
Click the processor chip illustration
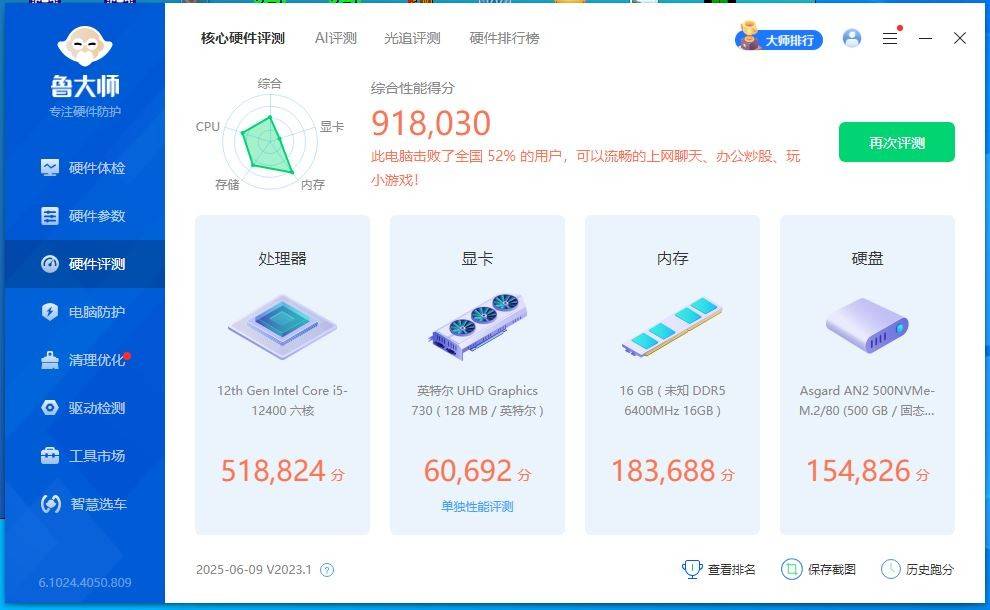click(x=282, y=327)
